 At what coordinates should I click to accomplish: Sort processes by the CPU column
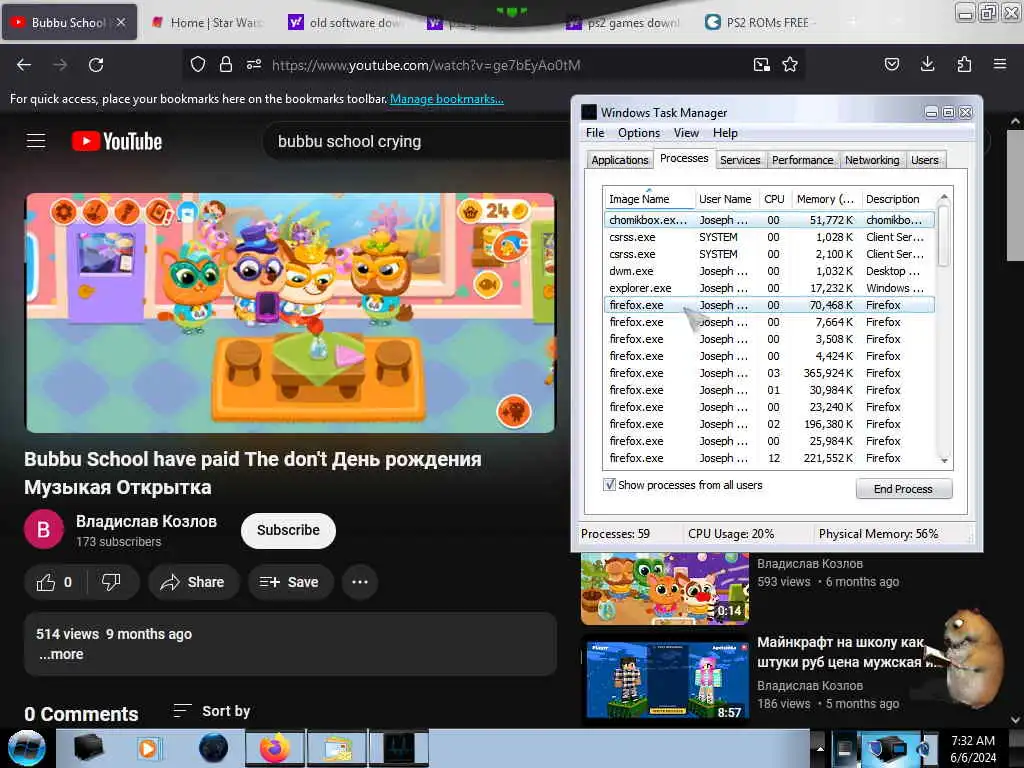pos(775,199)
